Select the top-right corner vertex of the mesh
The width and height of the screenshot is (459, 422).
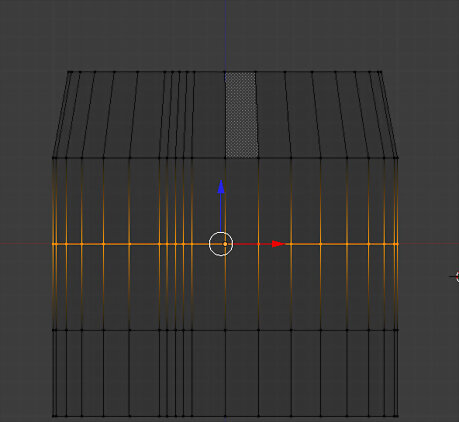[x=380, y=71]
